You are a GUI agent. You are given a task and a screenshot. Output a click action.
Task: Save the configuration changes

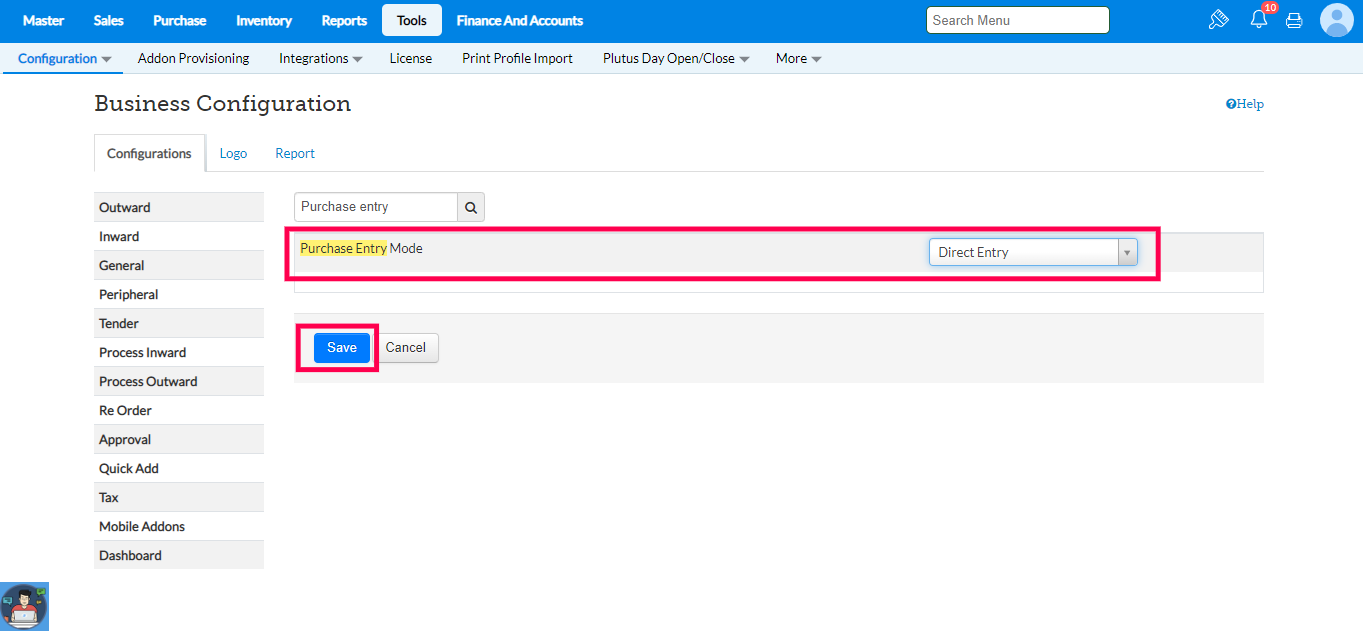pyautogui.click(x=342, y=347)
